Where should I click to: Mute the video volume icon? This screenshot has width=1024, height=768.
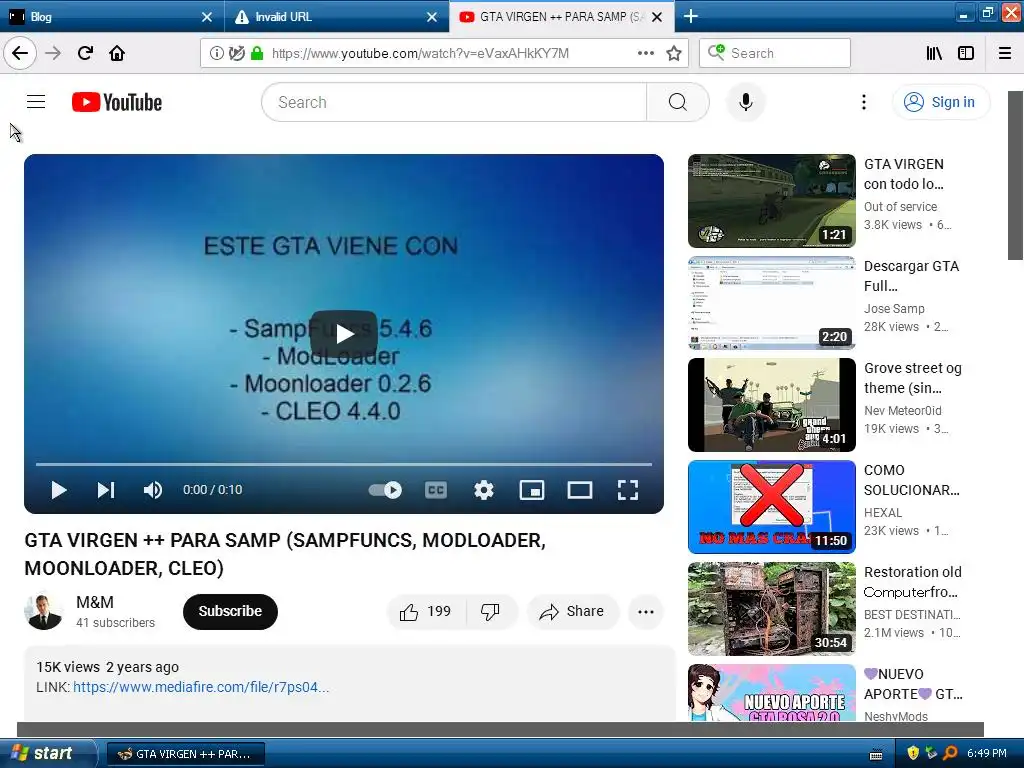click(153, 490)
